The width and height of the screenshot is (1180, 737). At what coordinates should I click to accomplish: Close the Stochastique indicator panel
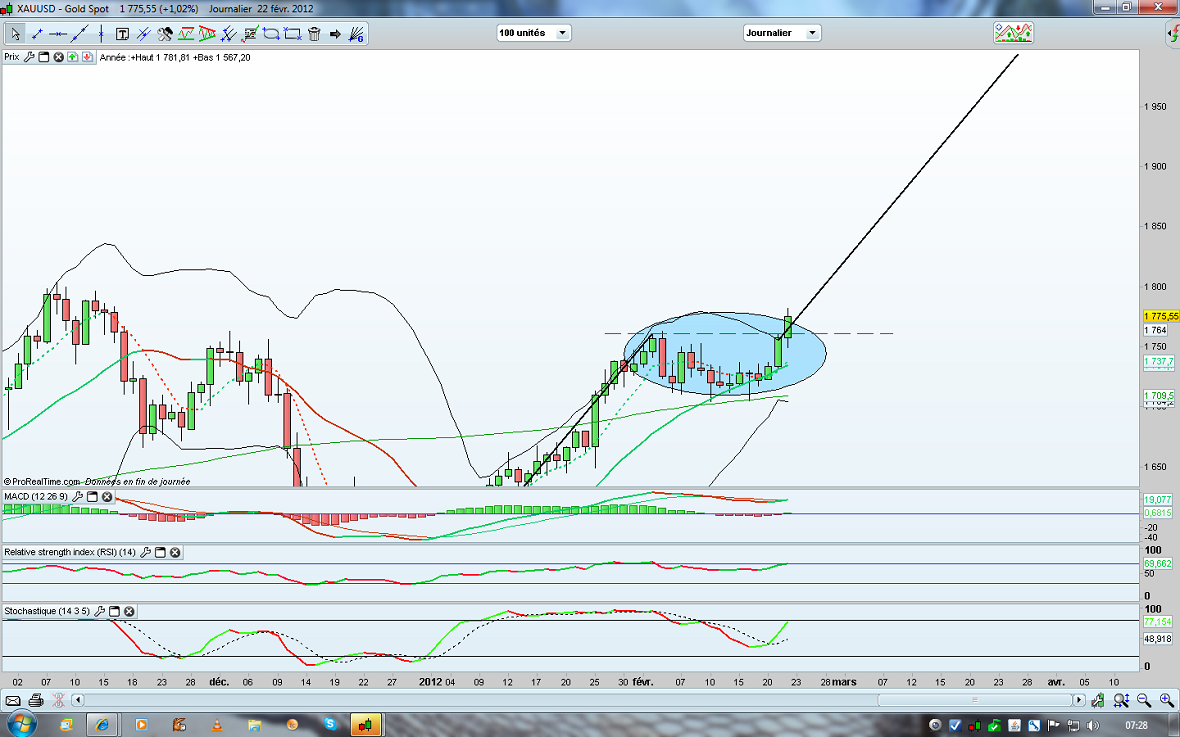129,611
